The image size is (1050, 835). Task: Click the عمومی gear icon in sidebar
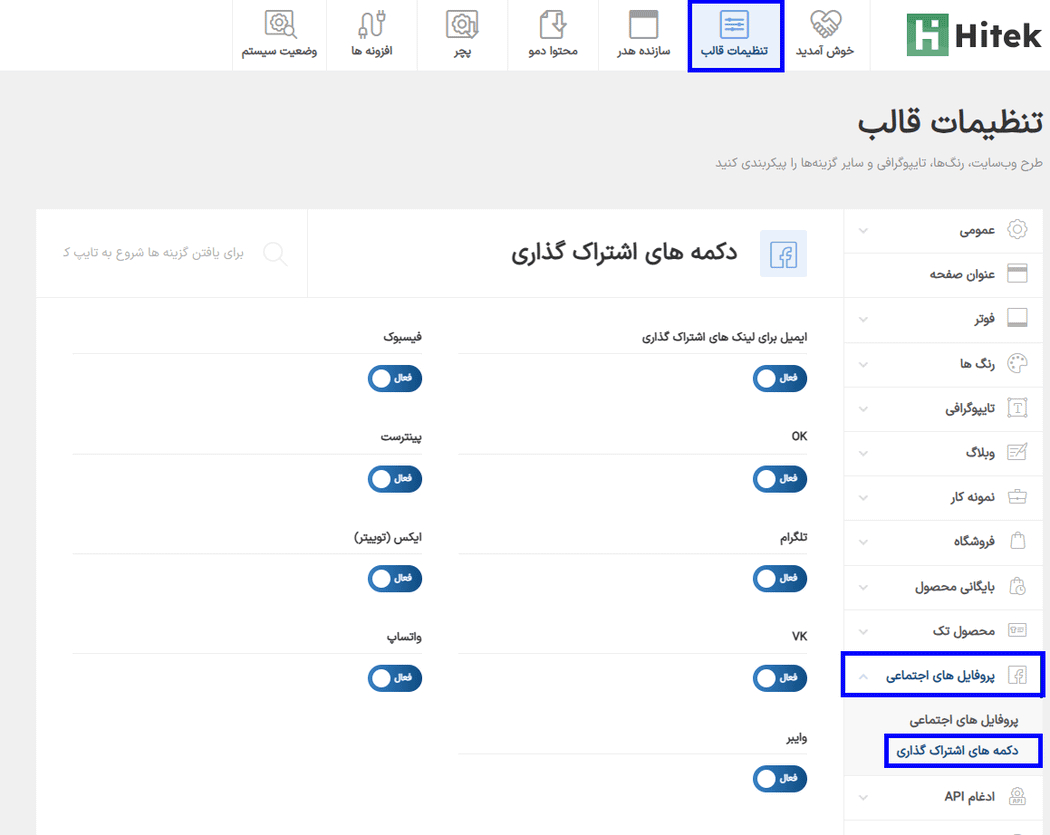(1017, 230)
